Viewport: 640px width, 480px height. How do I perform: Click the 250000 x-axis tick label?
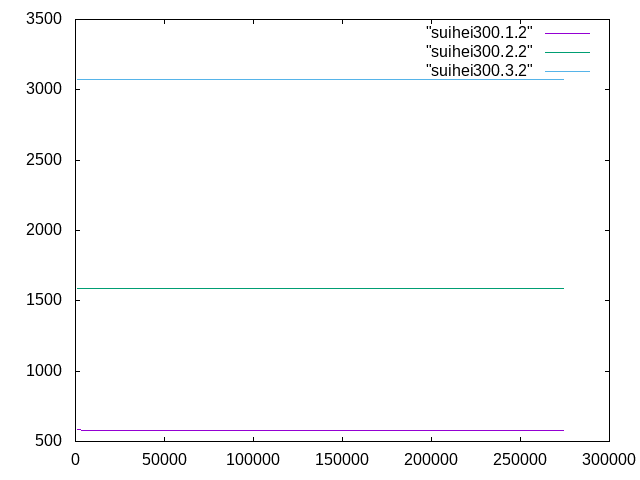tap(520, 460)
